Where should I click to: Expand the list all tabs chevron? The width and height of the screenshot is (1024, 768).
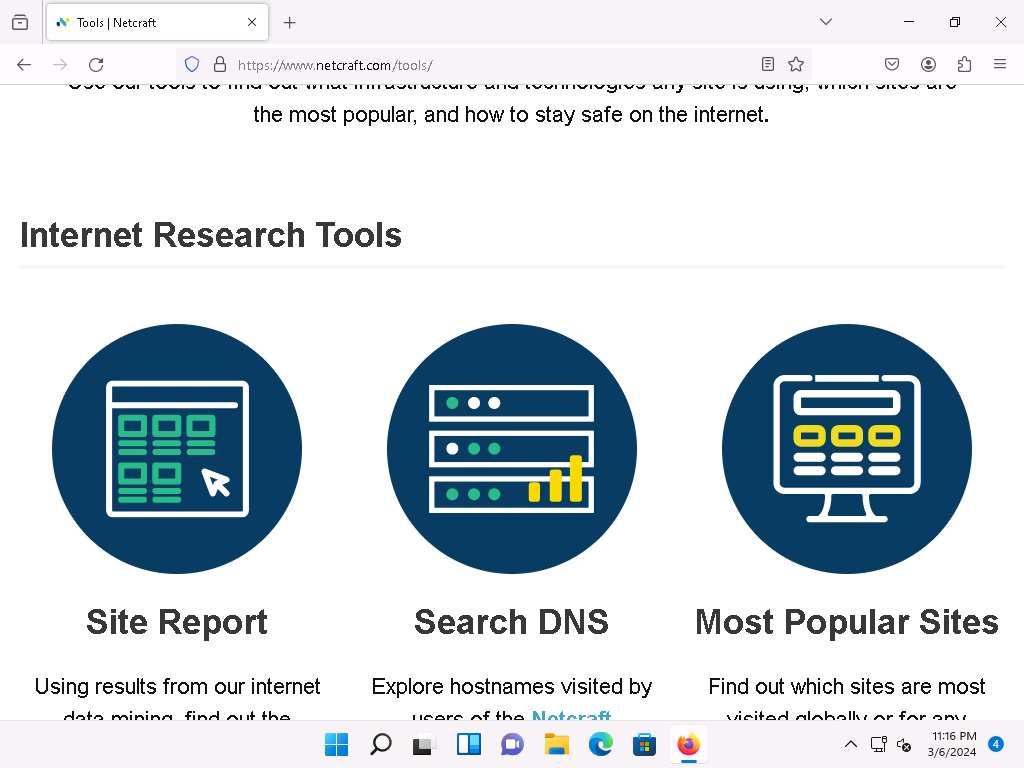tap(825, 22)
